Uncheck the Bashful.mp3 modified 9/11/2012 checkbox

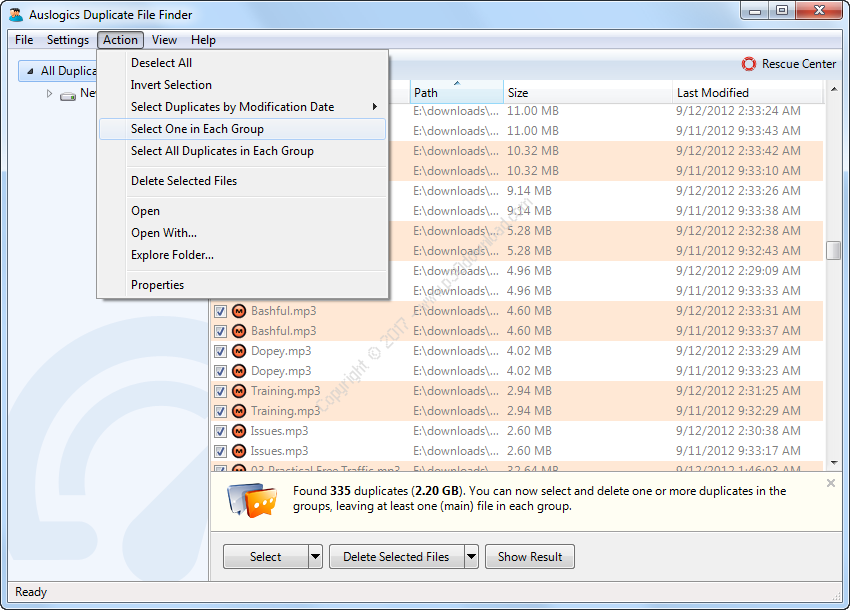221,331
